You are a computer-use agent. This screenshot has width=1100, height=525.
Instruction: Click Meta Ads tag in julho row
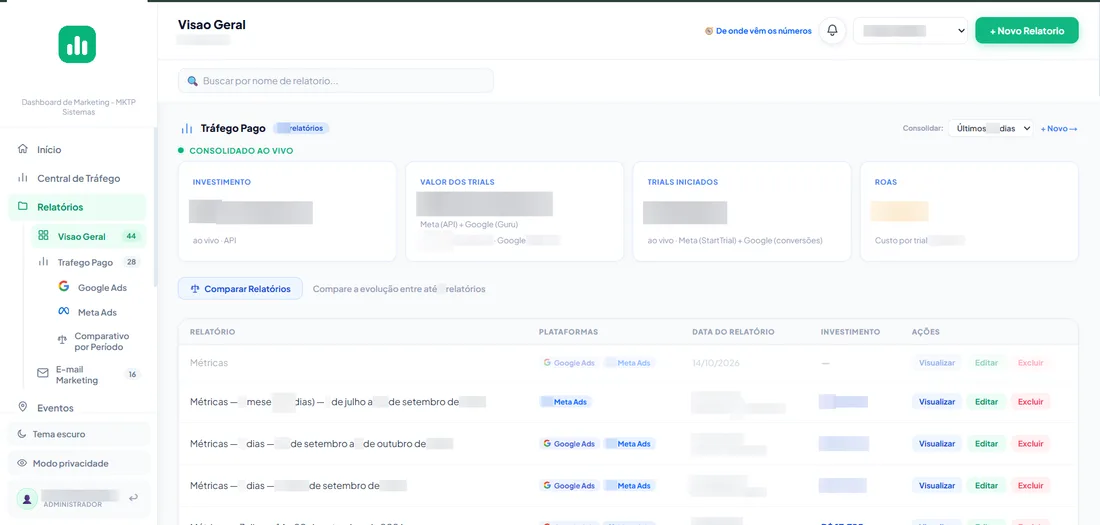coord(565,401)
